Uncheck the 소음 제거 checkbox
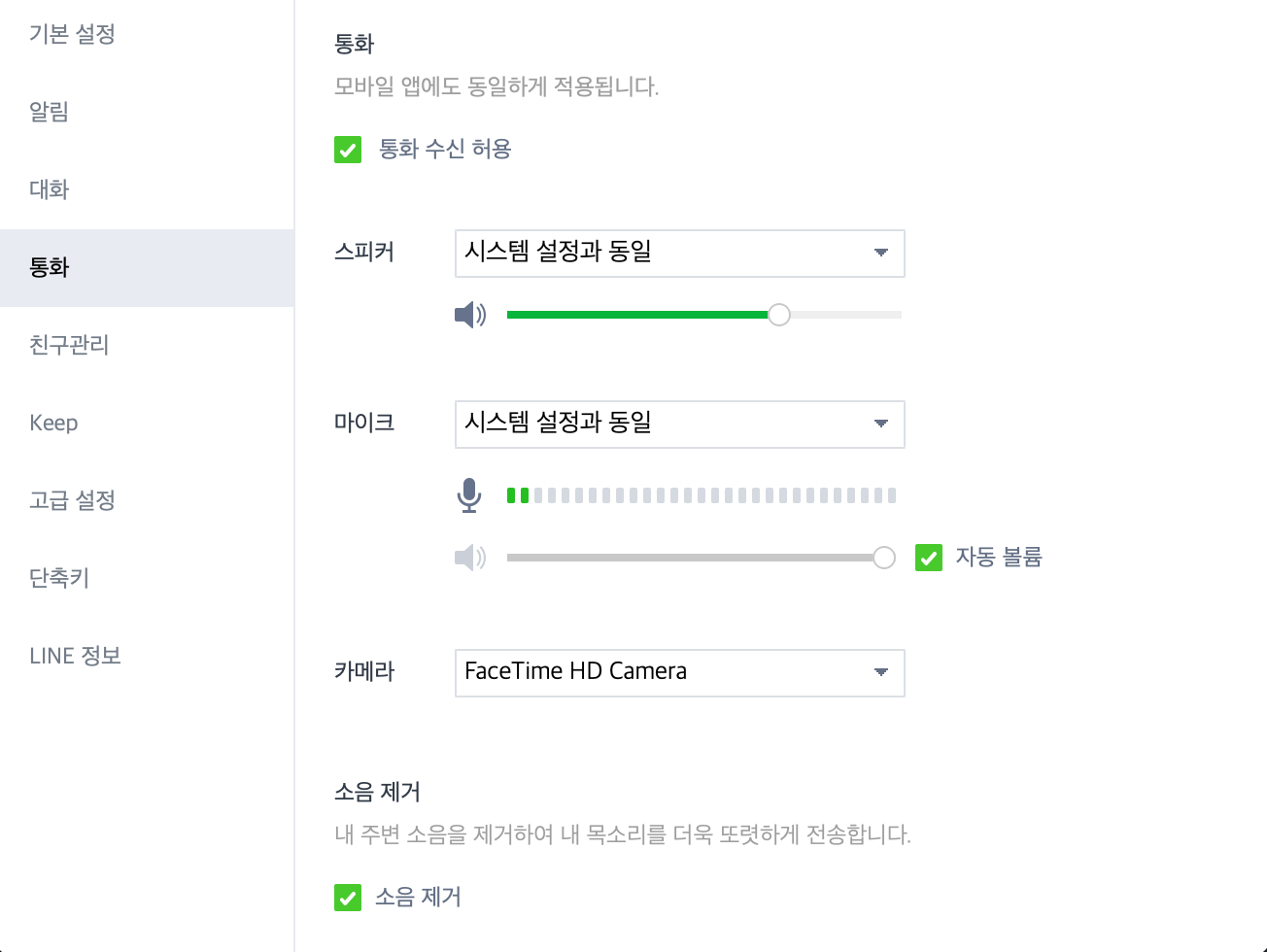 pos(348,898)
